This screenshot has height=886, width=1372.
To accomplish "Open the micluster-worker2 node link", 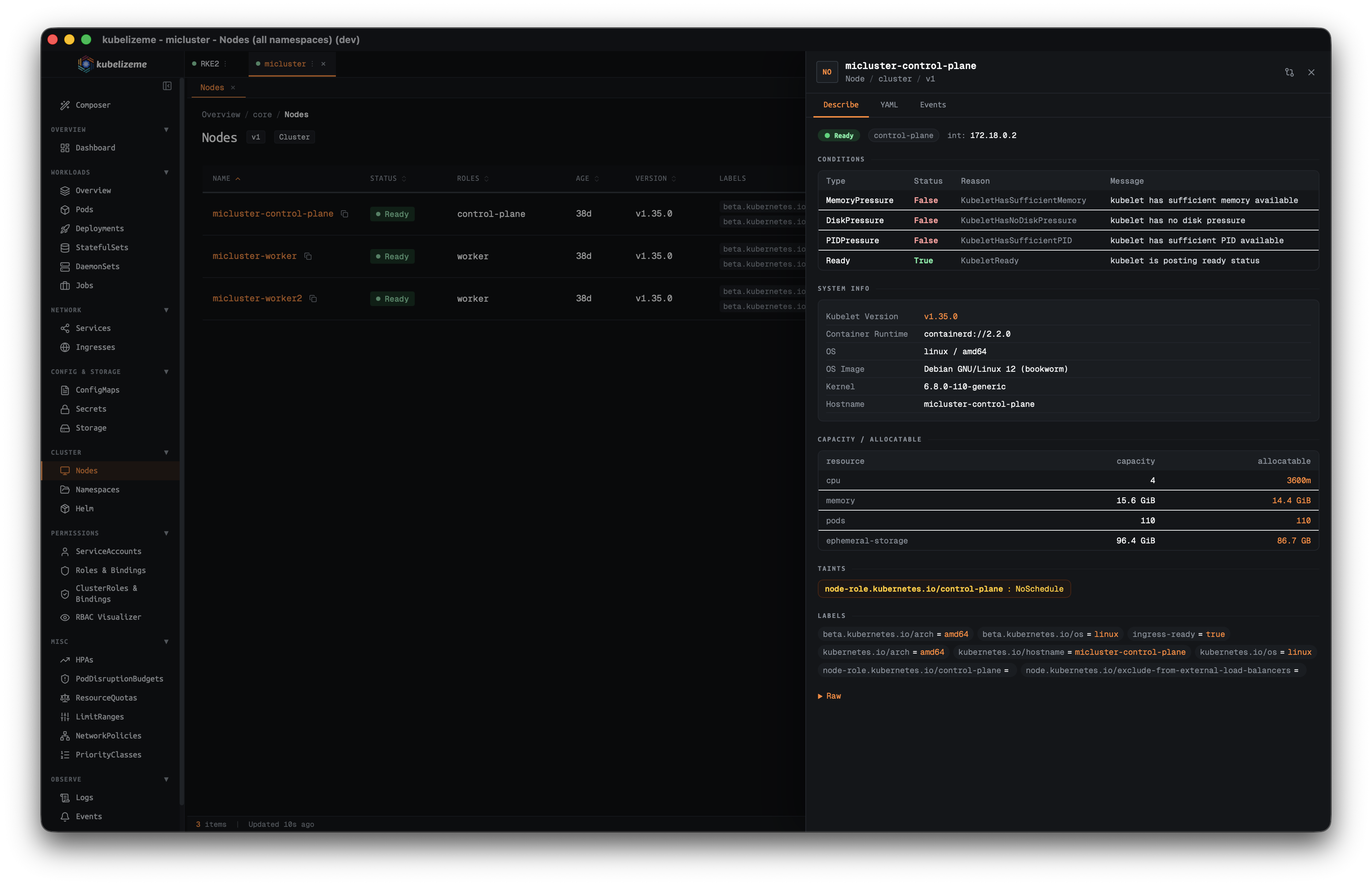I will 257,299.
